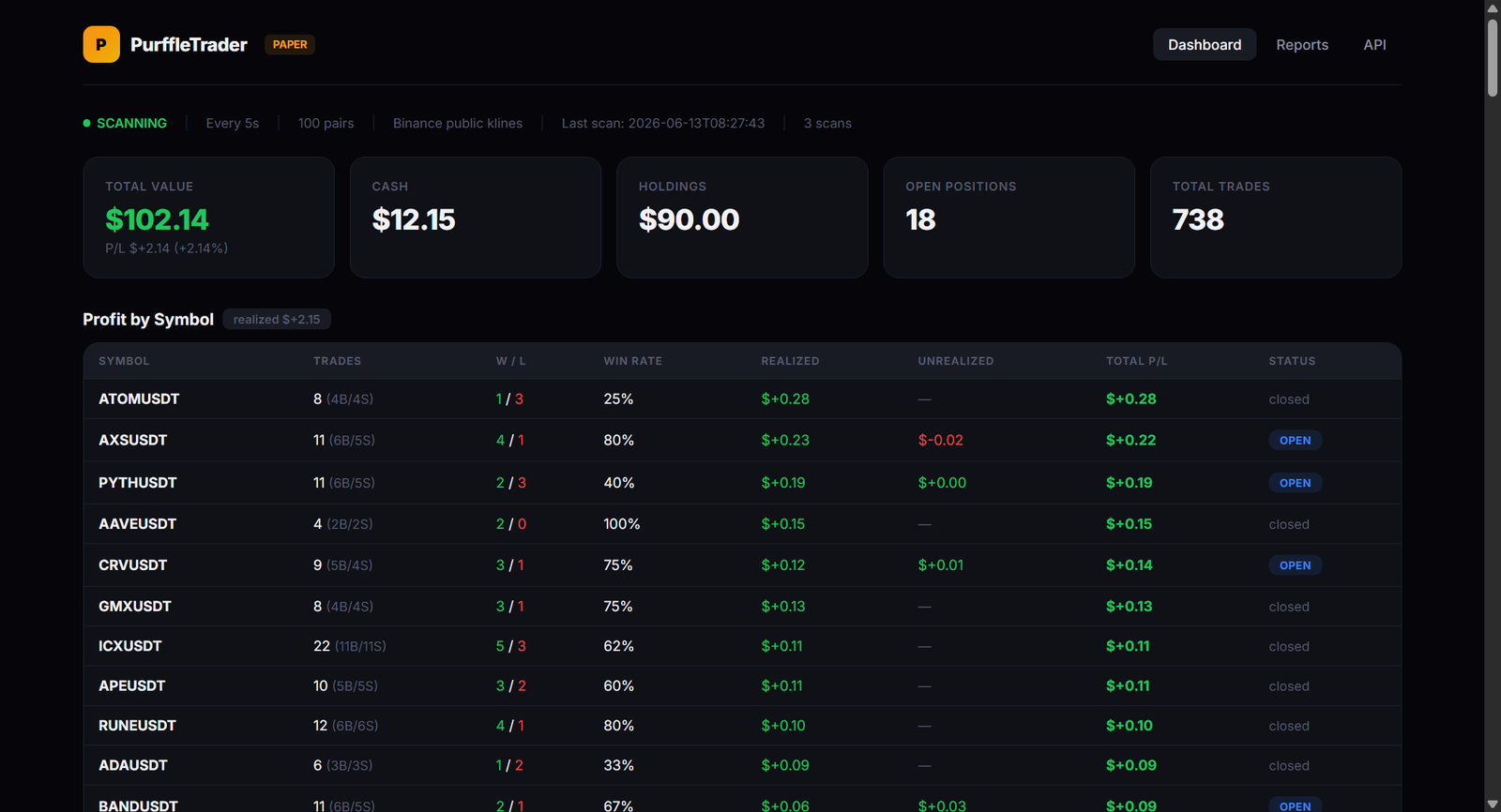Click the OPEN badge for PYTHUSDT
Screen dimensions: 1501x812
coord(1295,483)
